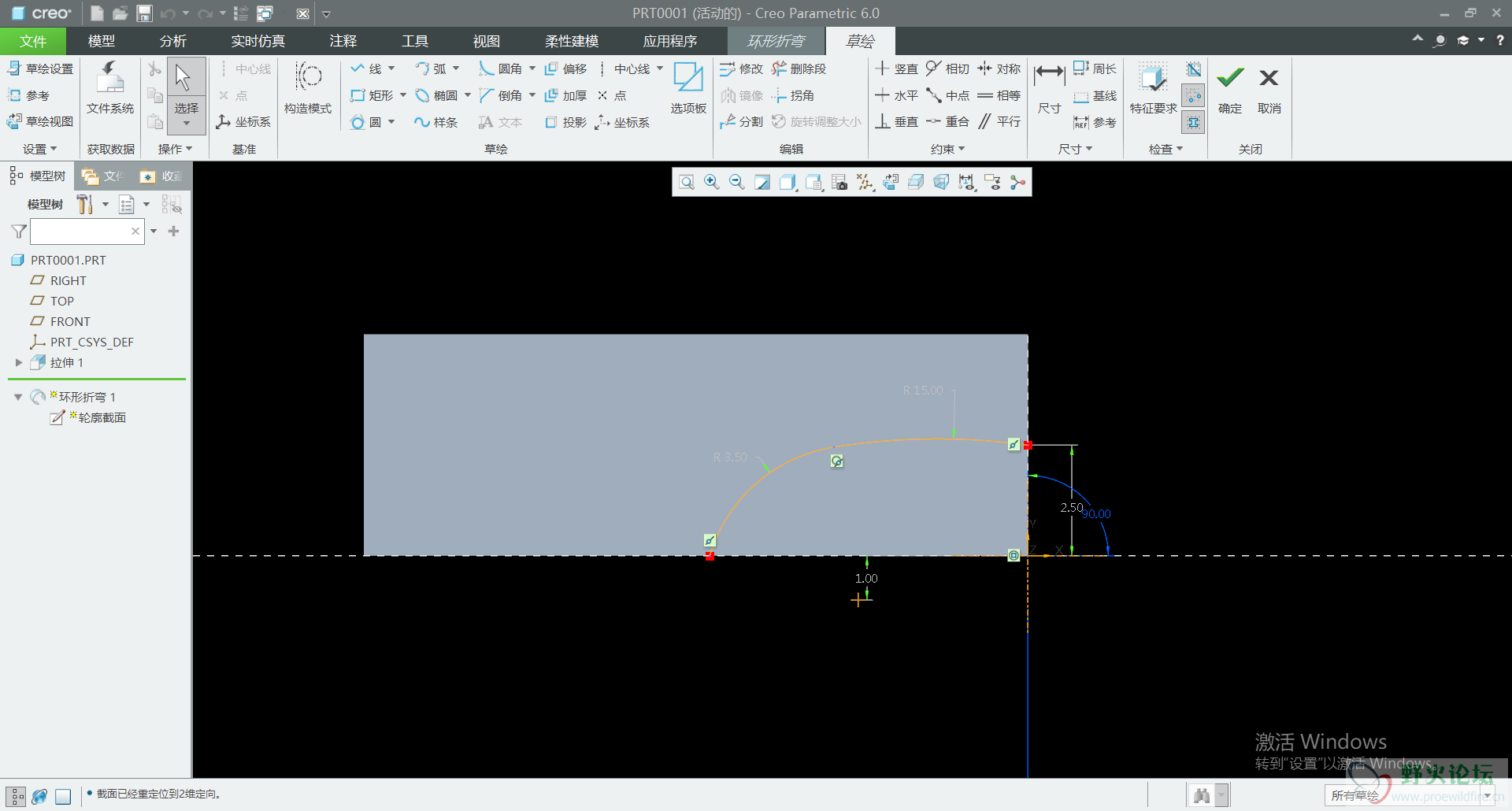Click the 草绘设置 button
The image size is (1512, 811).
40,69
